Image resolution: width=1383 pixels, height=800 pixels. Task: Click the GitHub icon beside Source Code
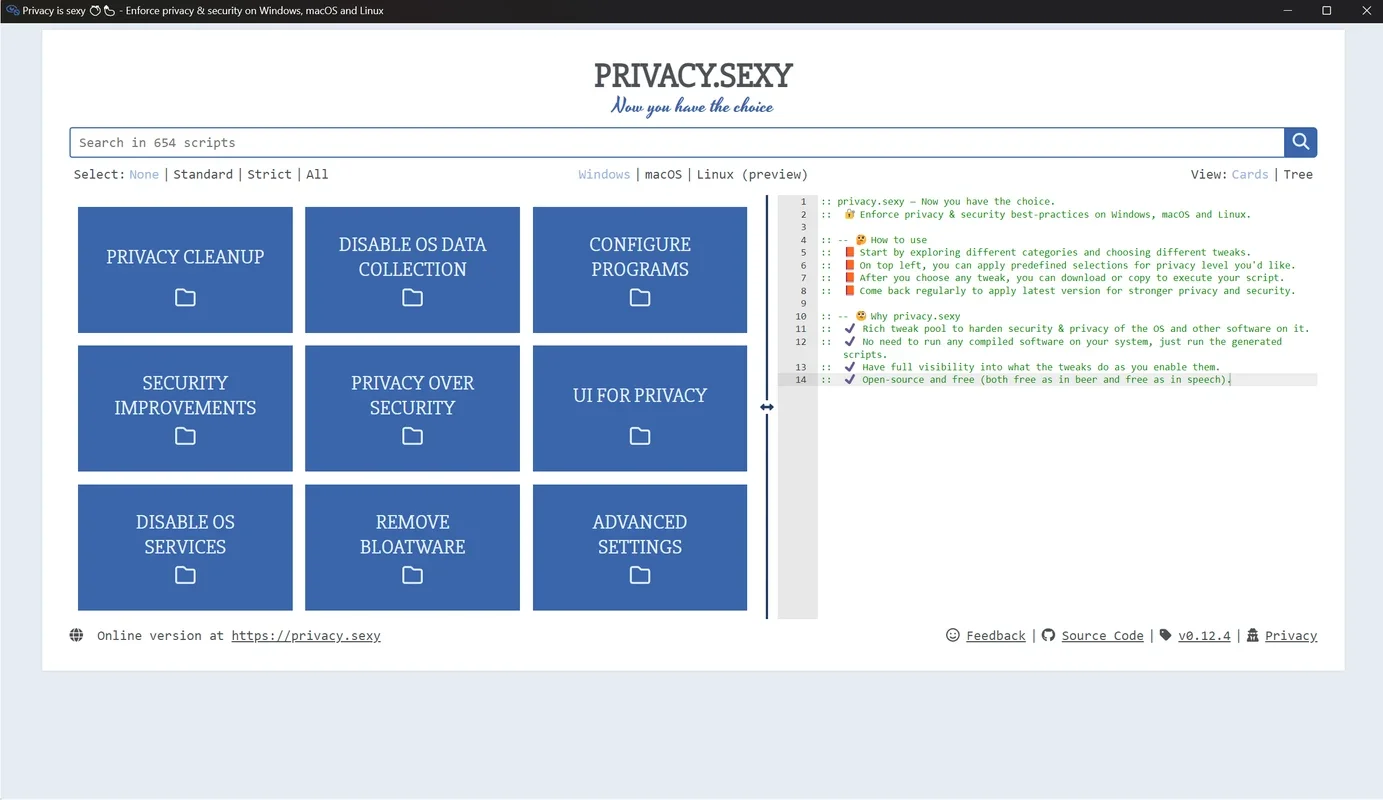click(x=1048, y=635)
